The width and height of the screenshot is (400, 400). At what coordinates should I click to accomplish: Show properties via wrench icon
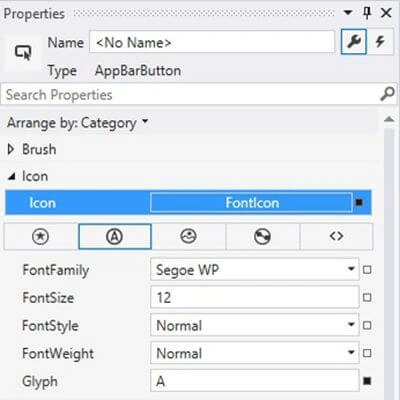[354, 42]
